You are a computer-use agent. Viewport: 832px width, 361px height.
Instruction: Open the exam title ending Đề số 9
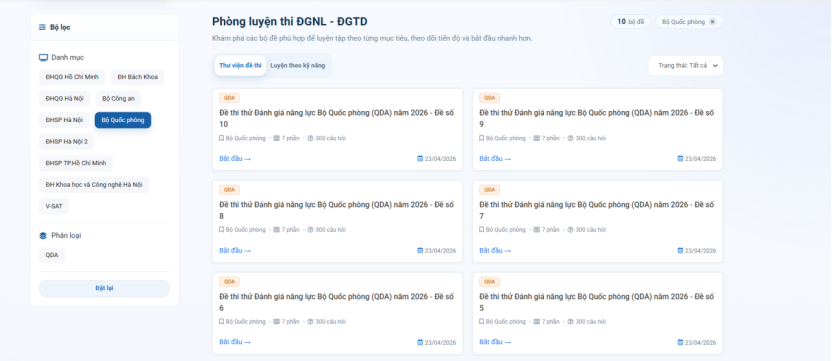[x=597, y=118]
